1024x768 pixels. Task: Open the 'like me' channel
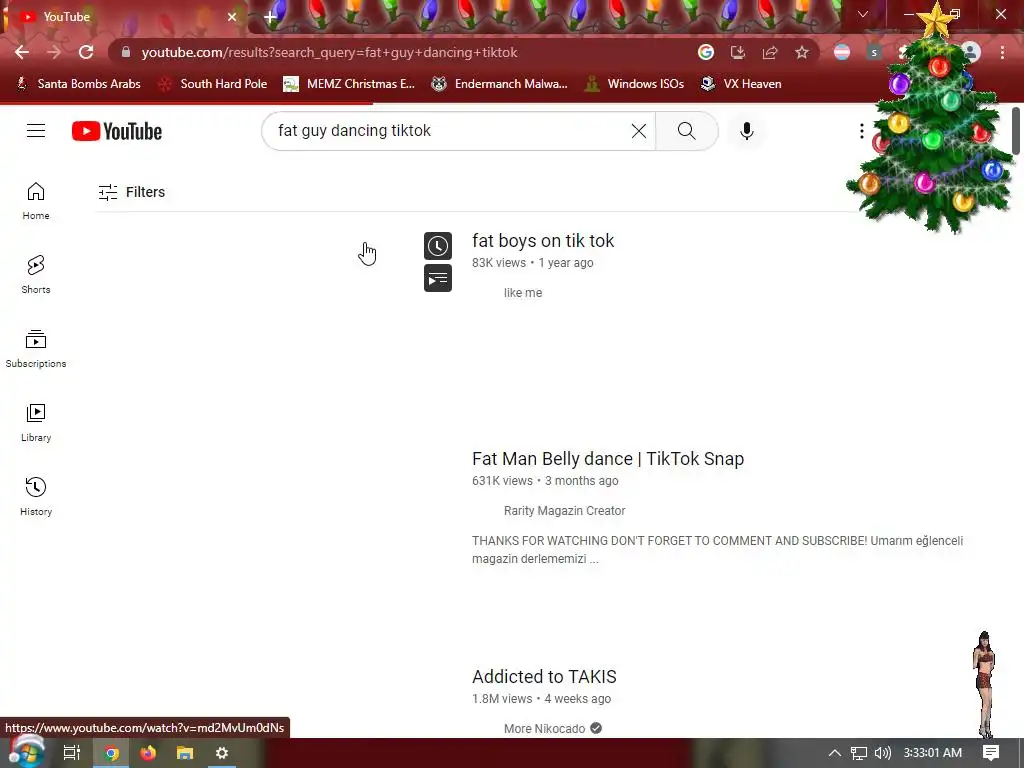pyautogui.click(x=522, y=293)
